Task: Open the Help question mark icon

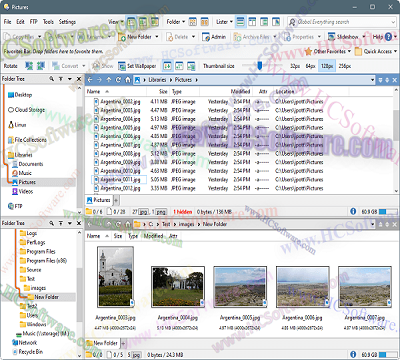Action: (388, 37)
